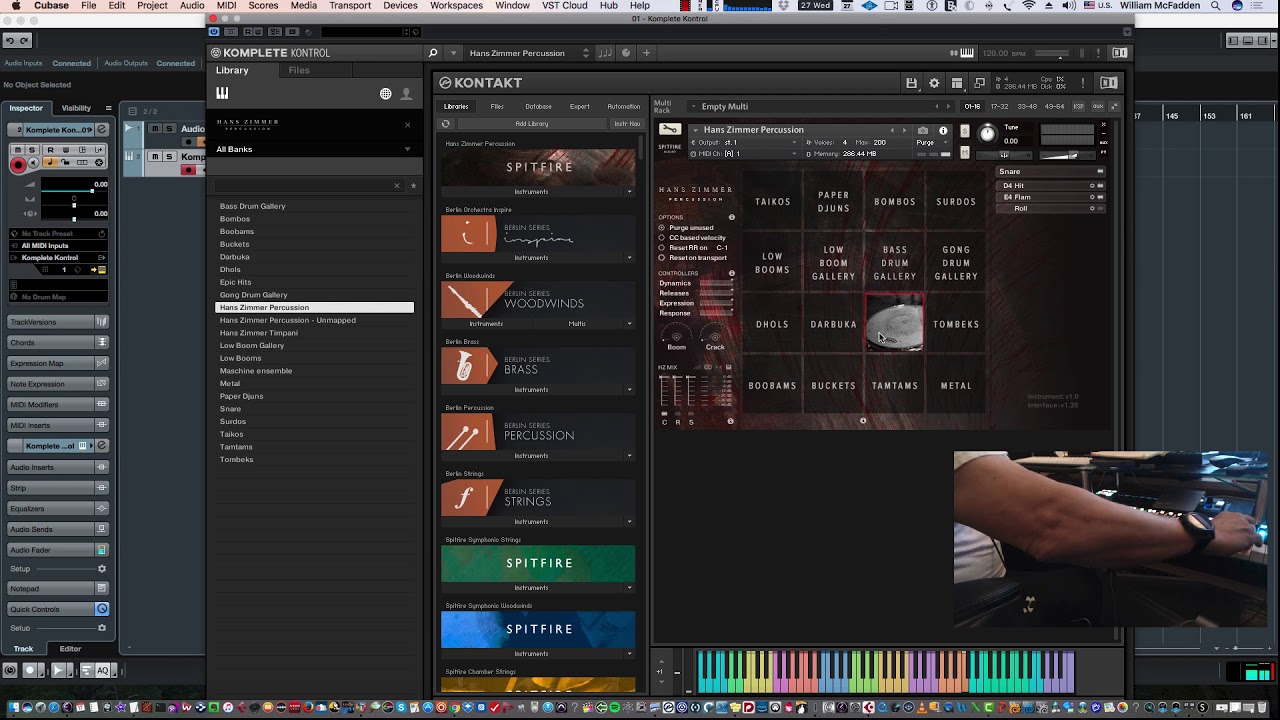Clear Hans Zimmer Percussion product filter
The image size is (1280, 720).
(x=407, y=125)
